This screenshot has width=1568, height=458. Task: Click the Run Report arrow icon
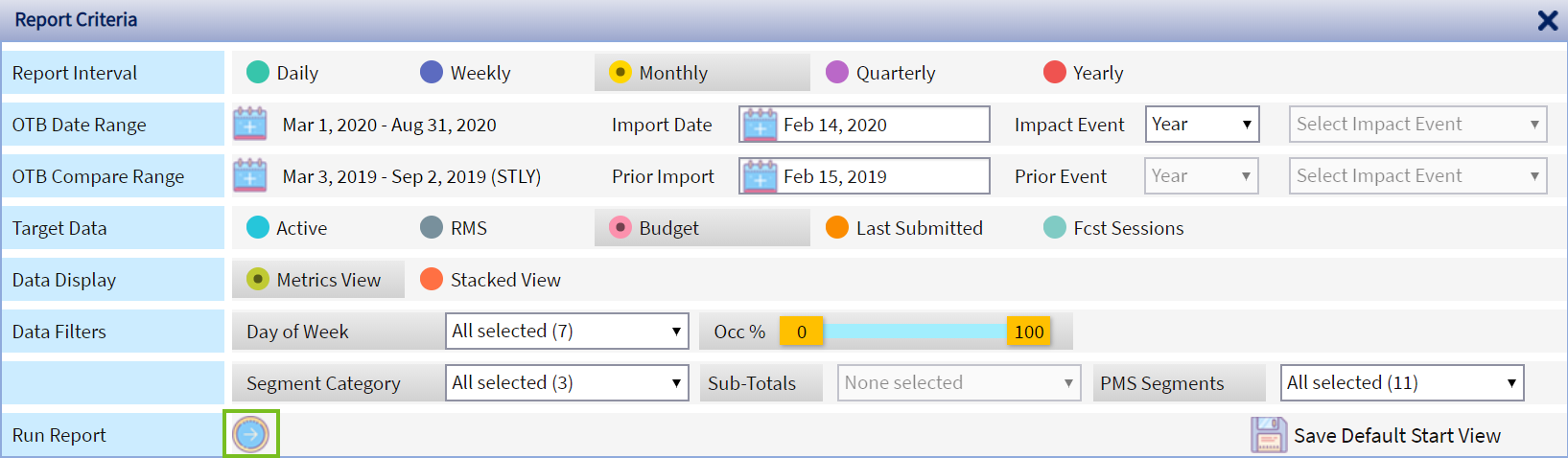coord(251,435)
